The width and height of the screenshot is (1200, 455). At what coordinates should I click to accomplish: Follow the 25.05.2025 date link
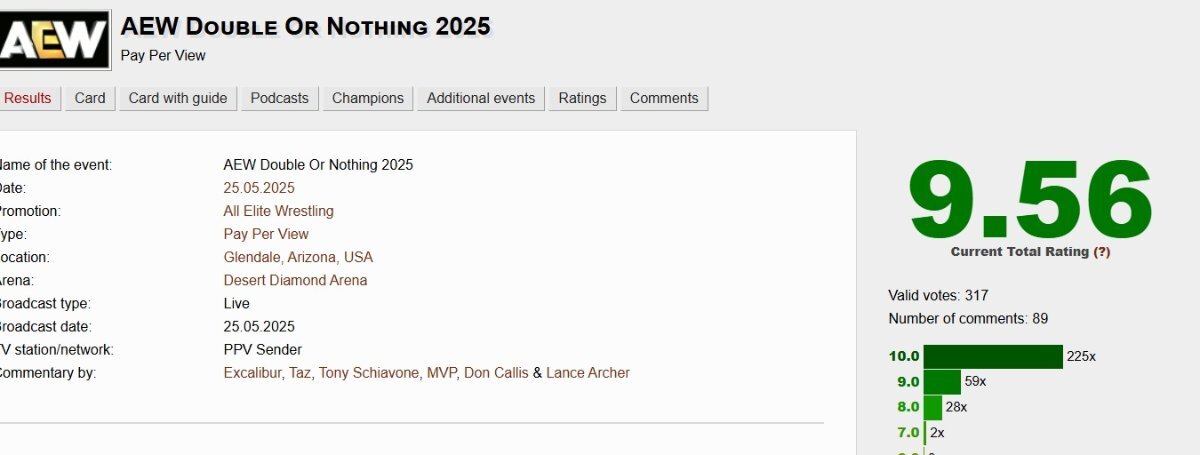click(x=259, y=188)
